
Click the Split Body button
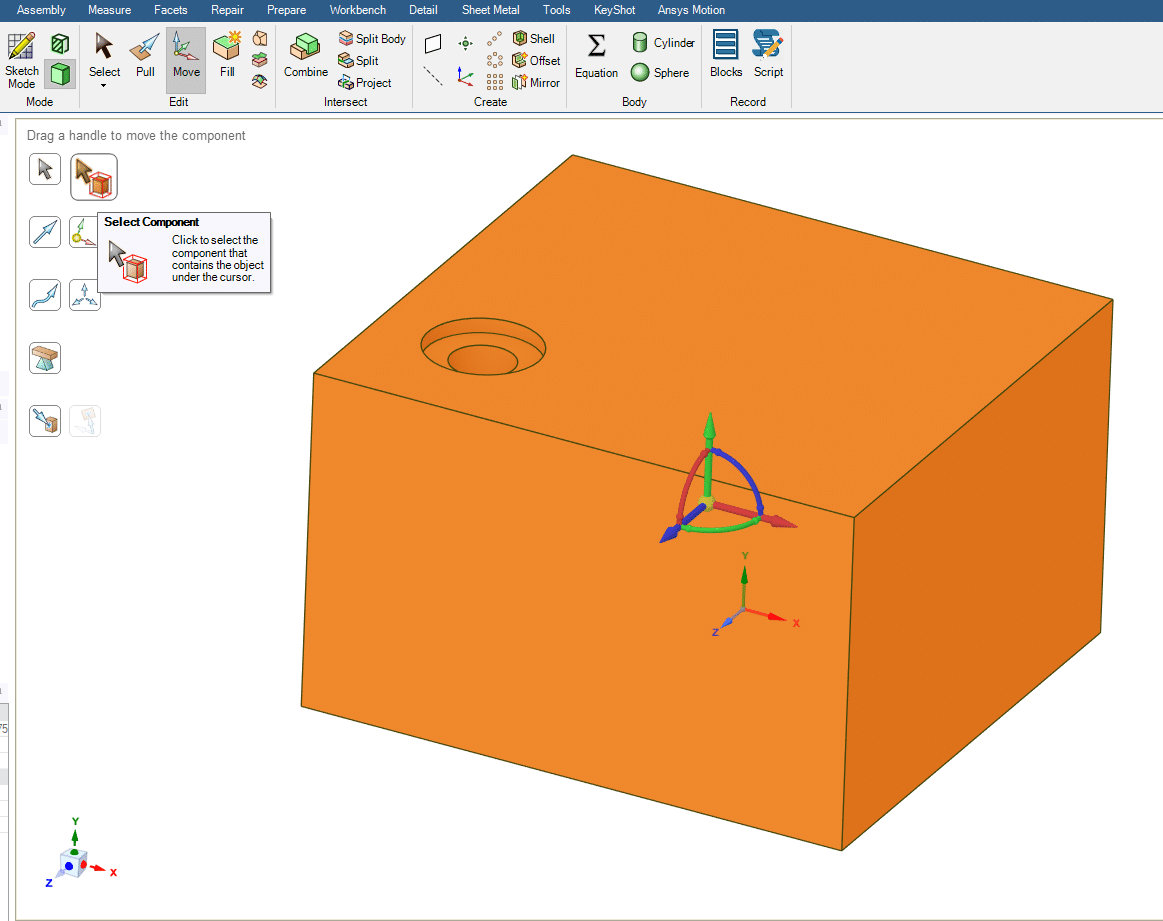point(372,39)
